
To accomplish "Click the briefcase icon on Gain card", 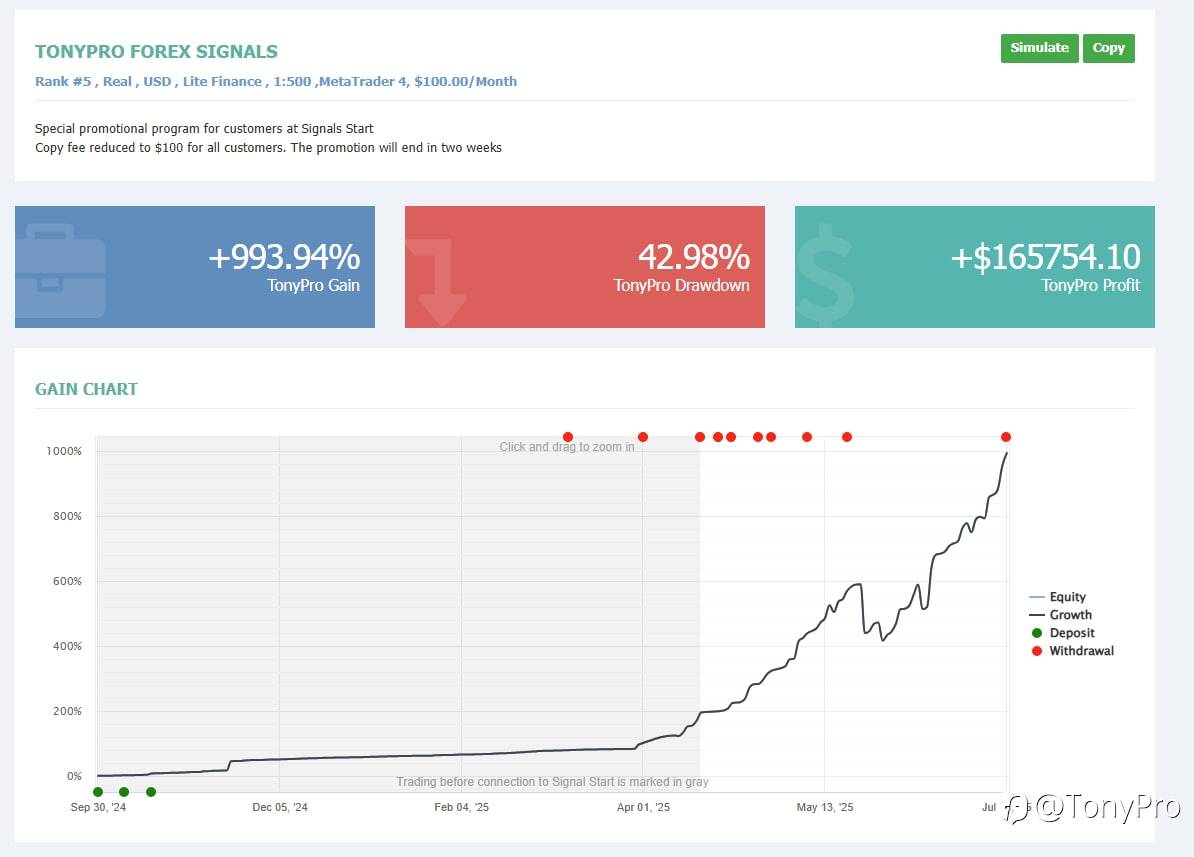I will point(60,270).
